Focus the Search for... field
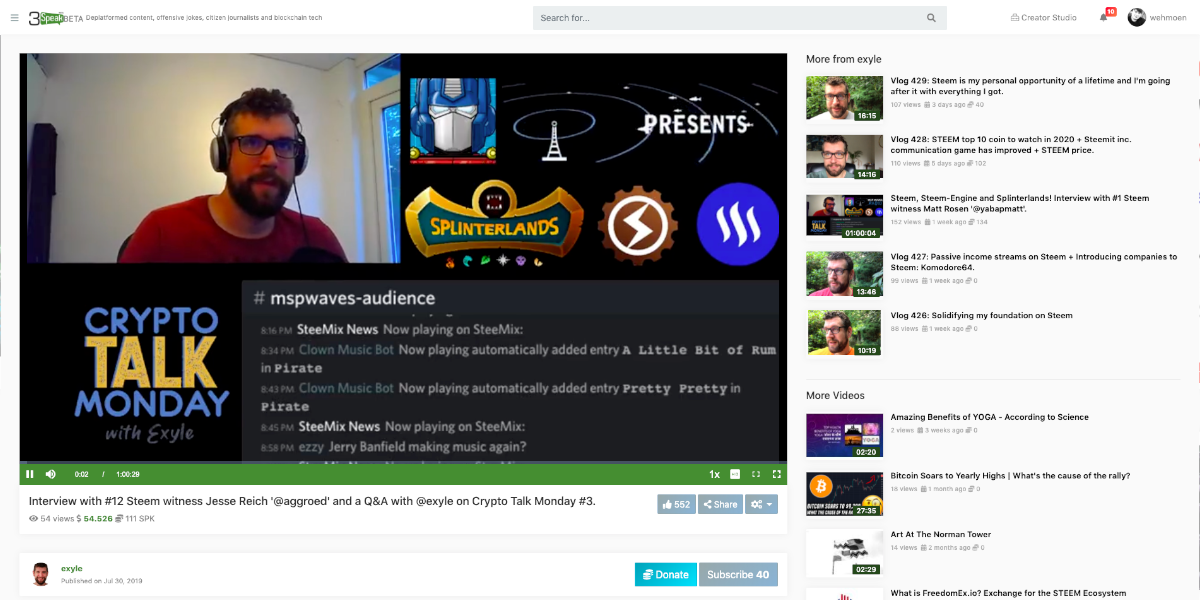1200x600 pixels. 740,18
